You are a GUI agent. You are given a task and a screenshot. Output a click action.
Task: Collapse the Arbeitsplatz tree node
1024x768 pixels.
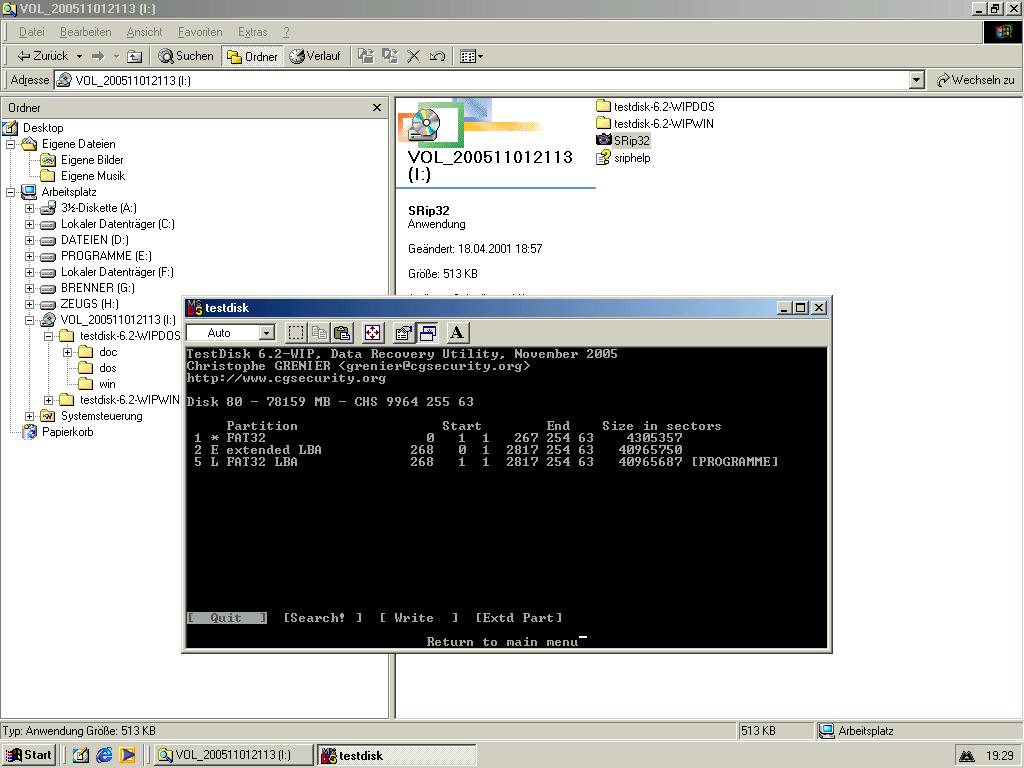point(10,193)
